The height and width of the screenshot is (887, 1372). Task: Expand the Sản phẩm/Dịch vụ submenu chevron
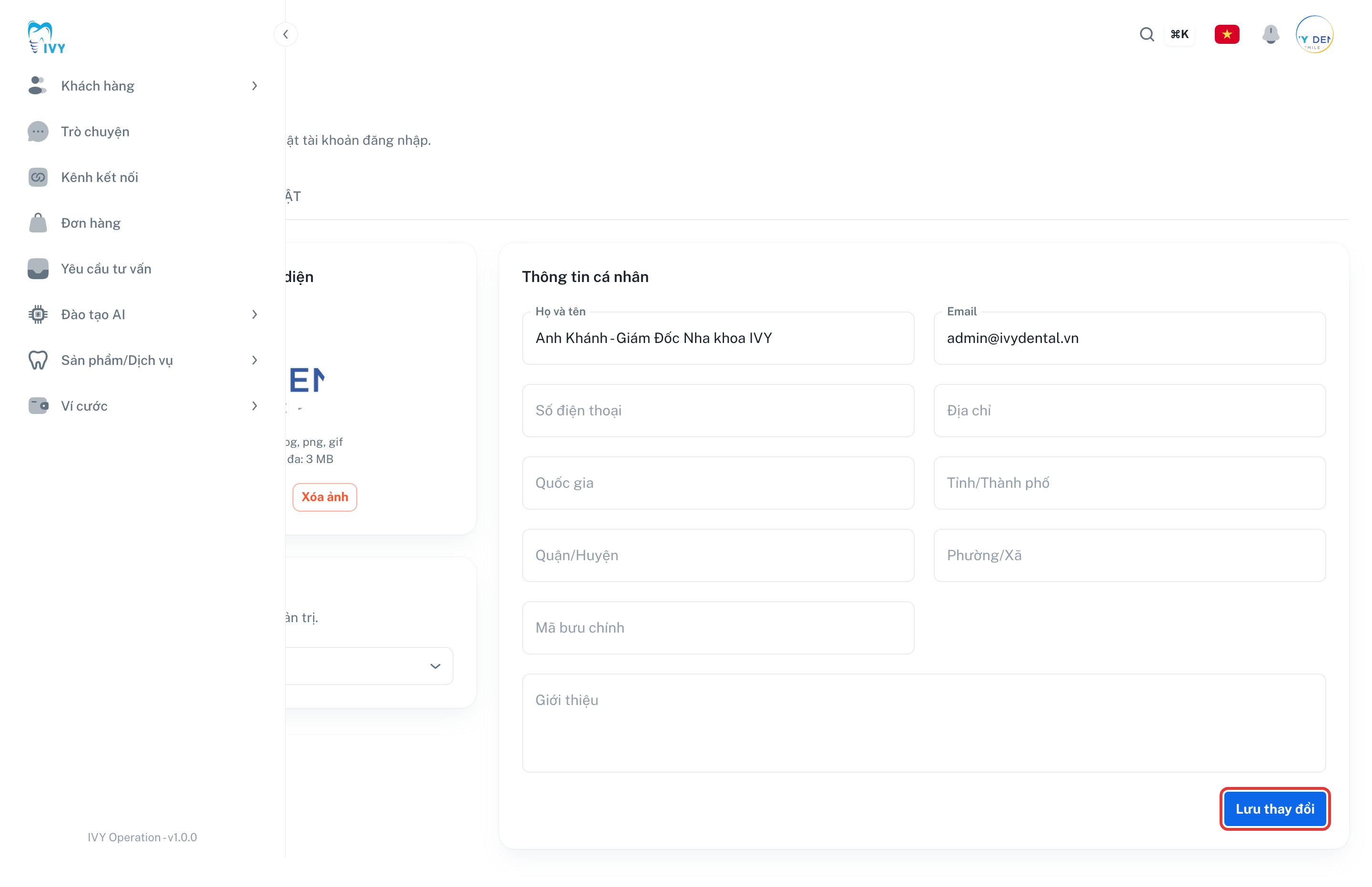point(254,360)
